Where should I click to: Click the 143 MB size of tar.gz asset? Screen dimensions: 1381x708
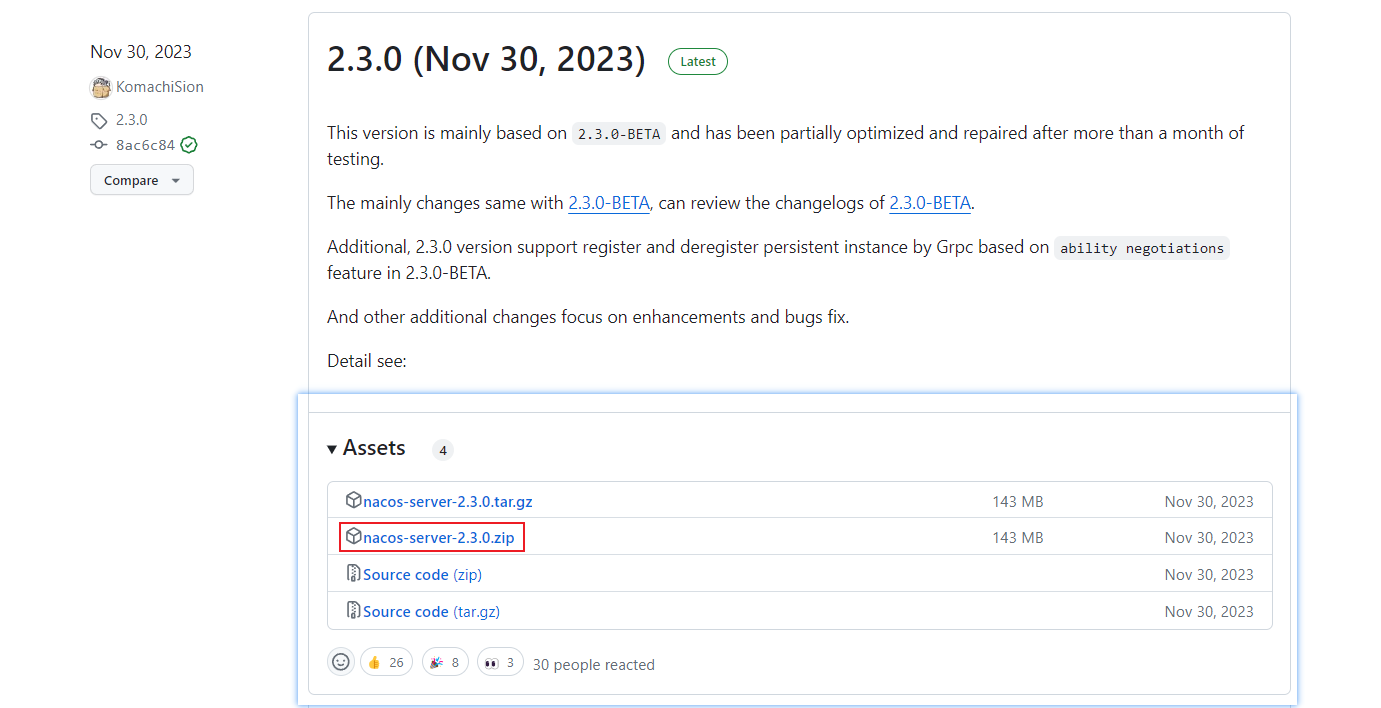pos(1018,501)
